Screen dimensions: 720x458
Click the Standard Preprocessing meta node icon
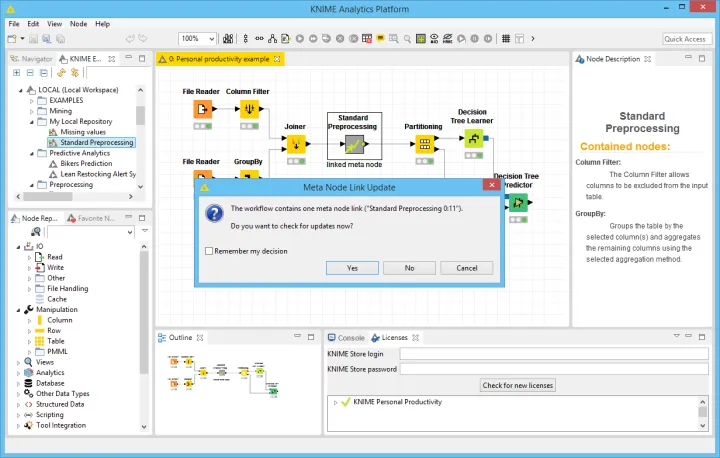click(354, 144)
